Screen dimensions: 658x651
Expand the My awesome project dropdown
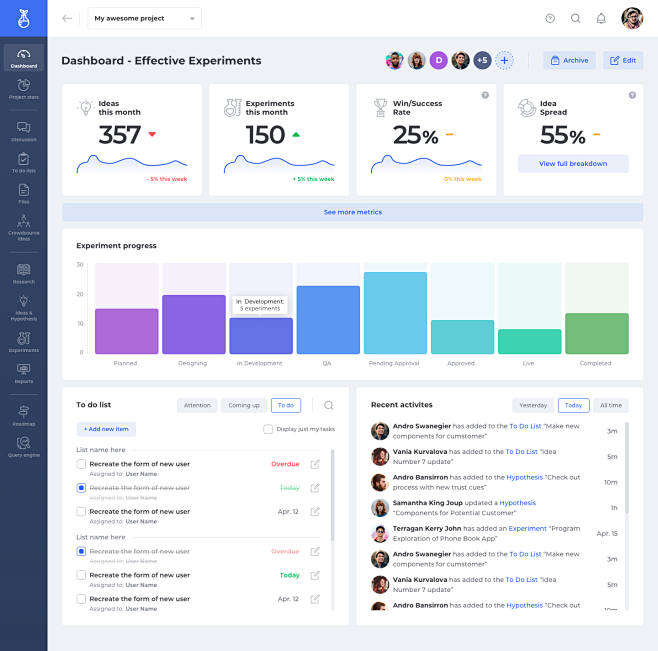[x=144, y=18]
